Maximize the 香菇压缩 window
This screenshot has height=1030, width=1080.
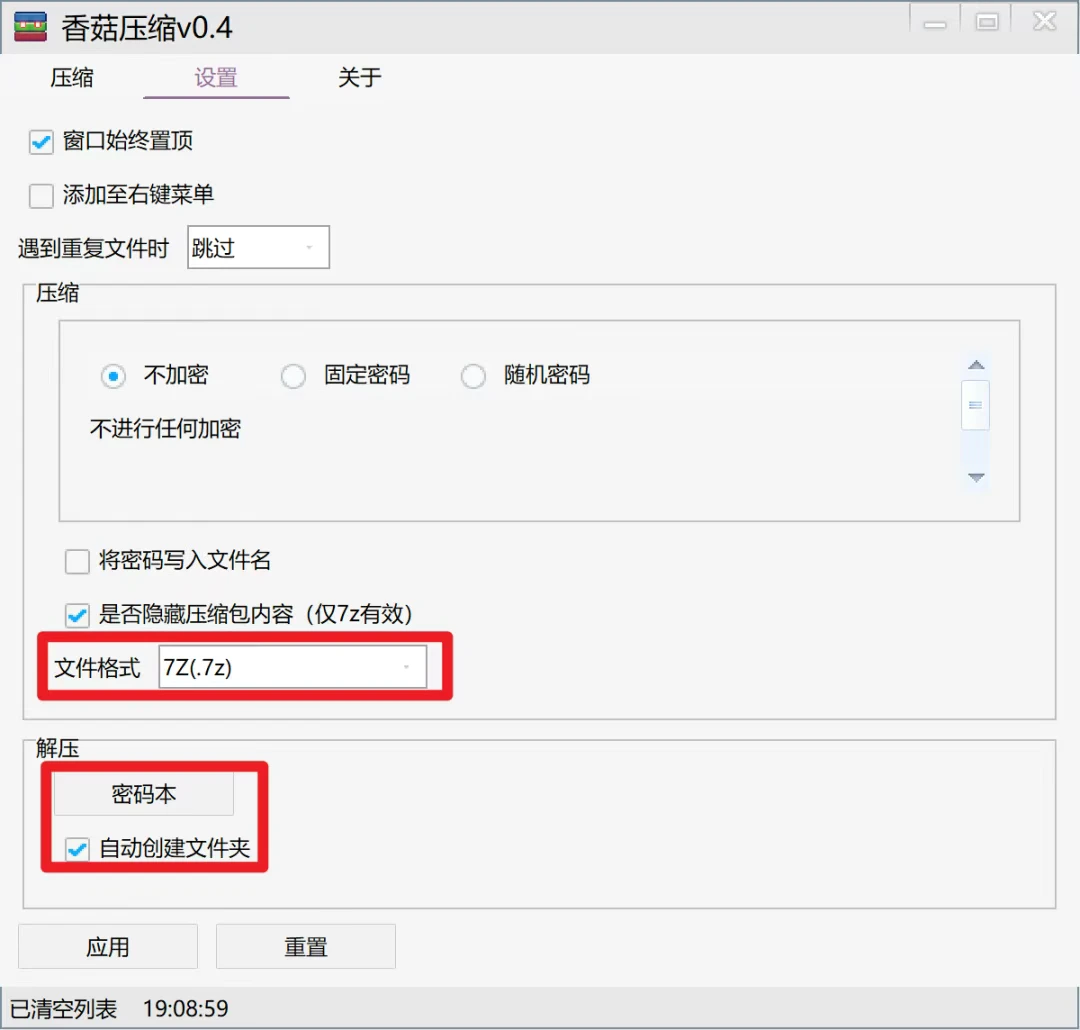pos(987,23)
